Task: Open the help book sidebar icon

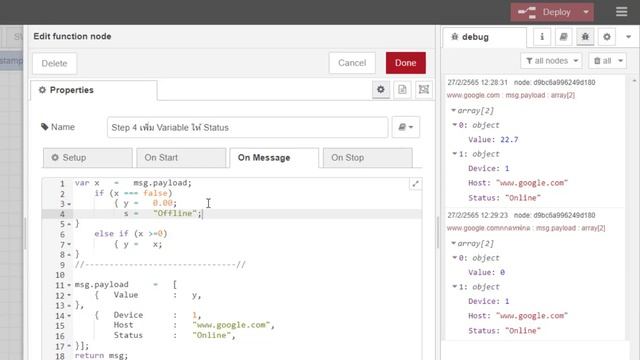Action: click(564, 37)
